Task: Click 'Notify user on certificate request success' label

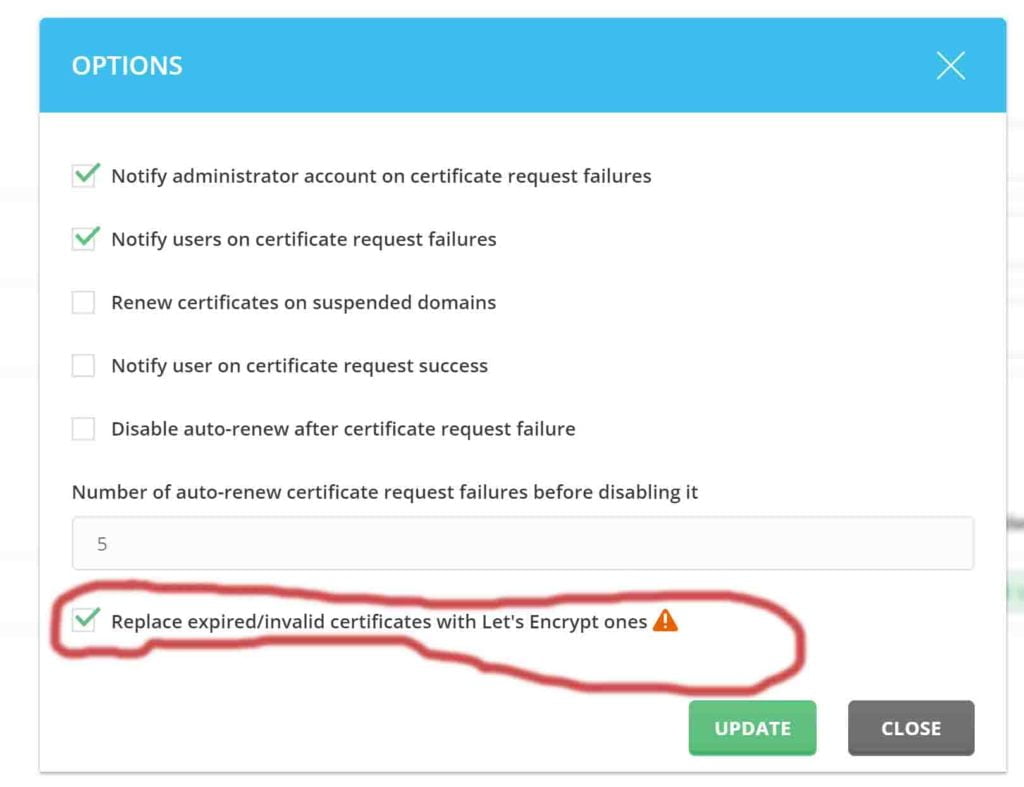Action: pos(300,366)
